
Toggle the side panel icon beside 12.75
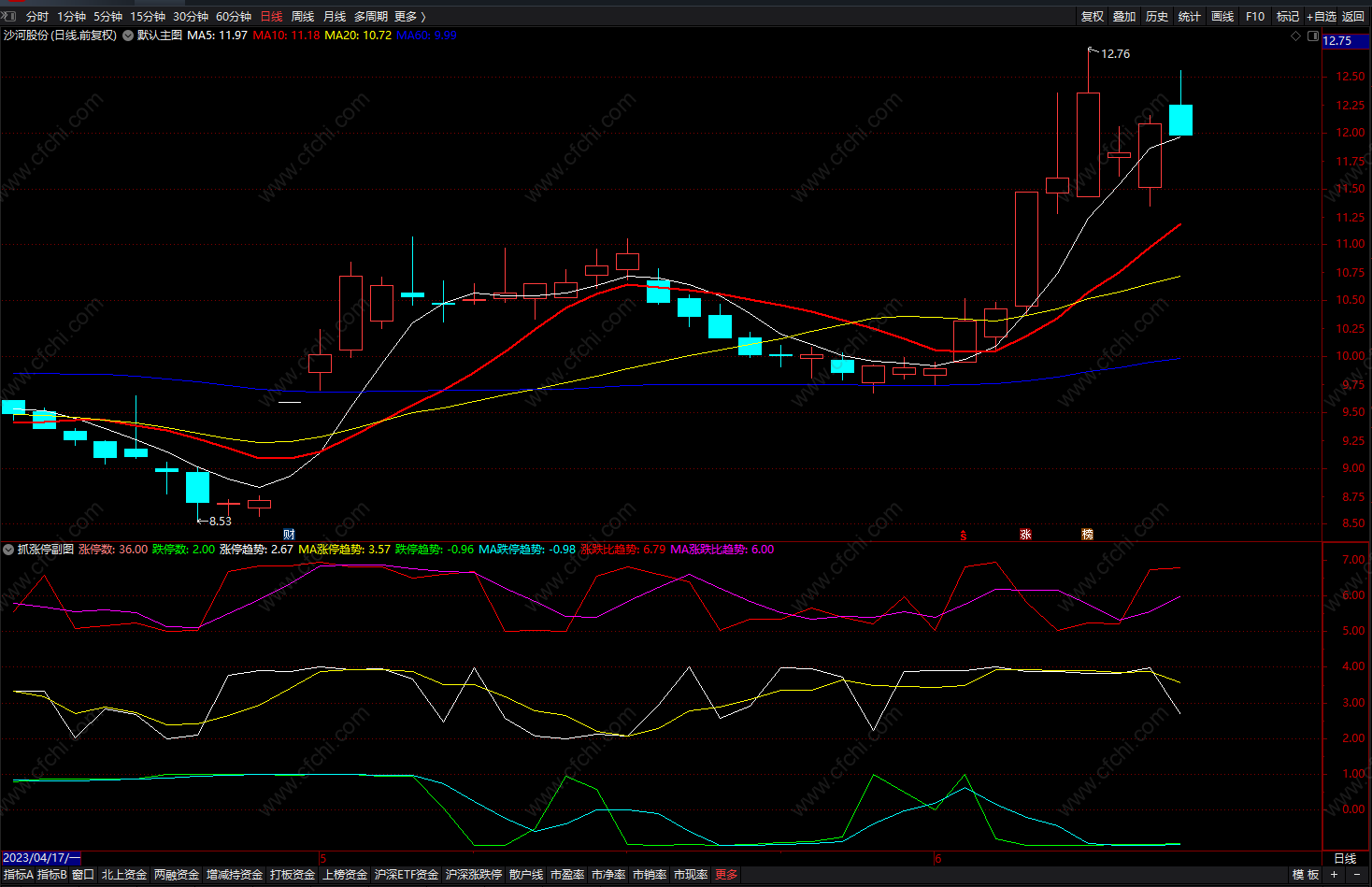(x=1313, y=36)
